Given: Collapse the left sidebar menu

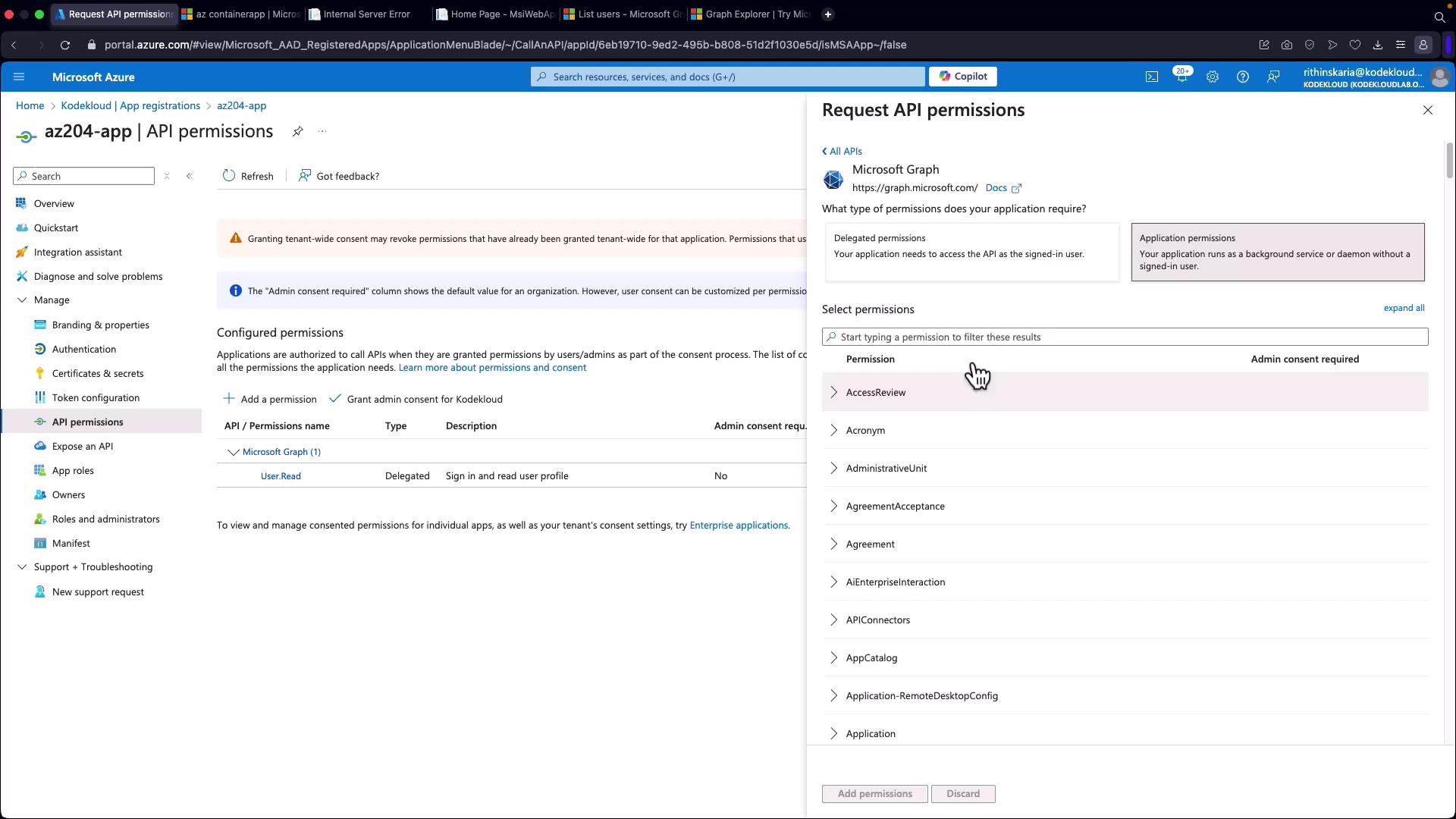Looking at the screenshot, I should coord(190,176).
